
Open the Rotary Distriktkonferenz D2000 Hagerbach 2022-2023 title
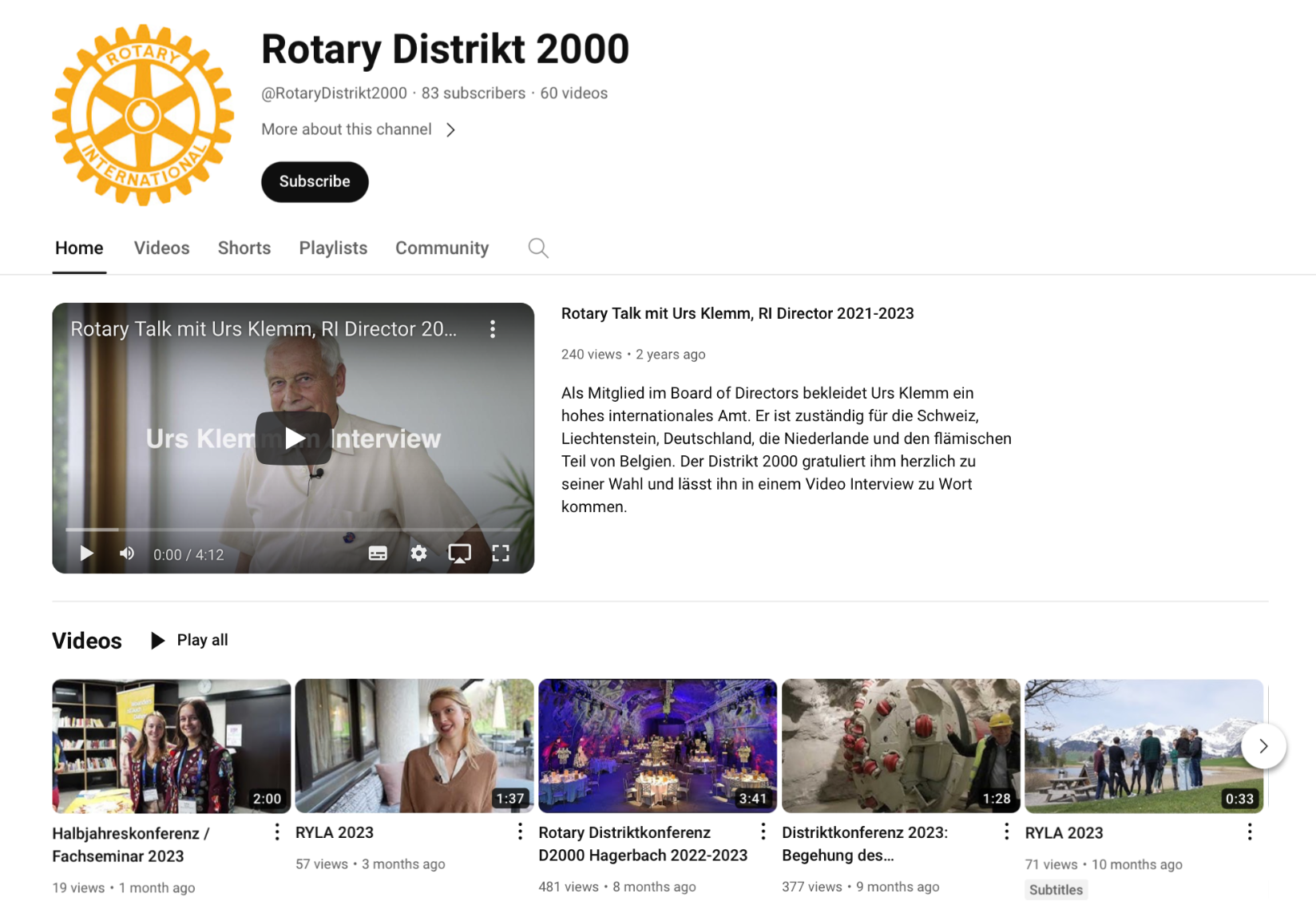coord(643,844)
